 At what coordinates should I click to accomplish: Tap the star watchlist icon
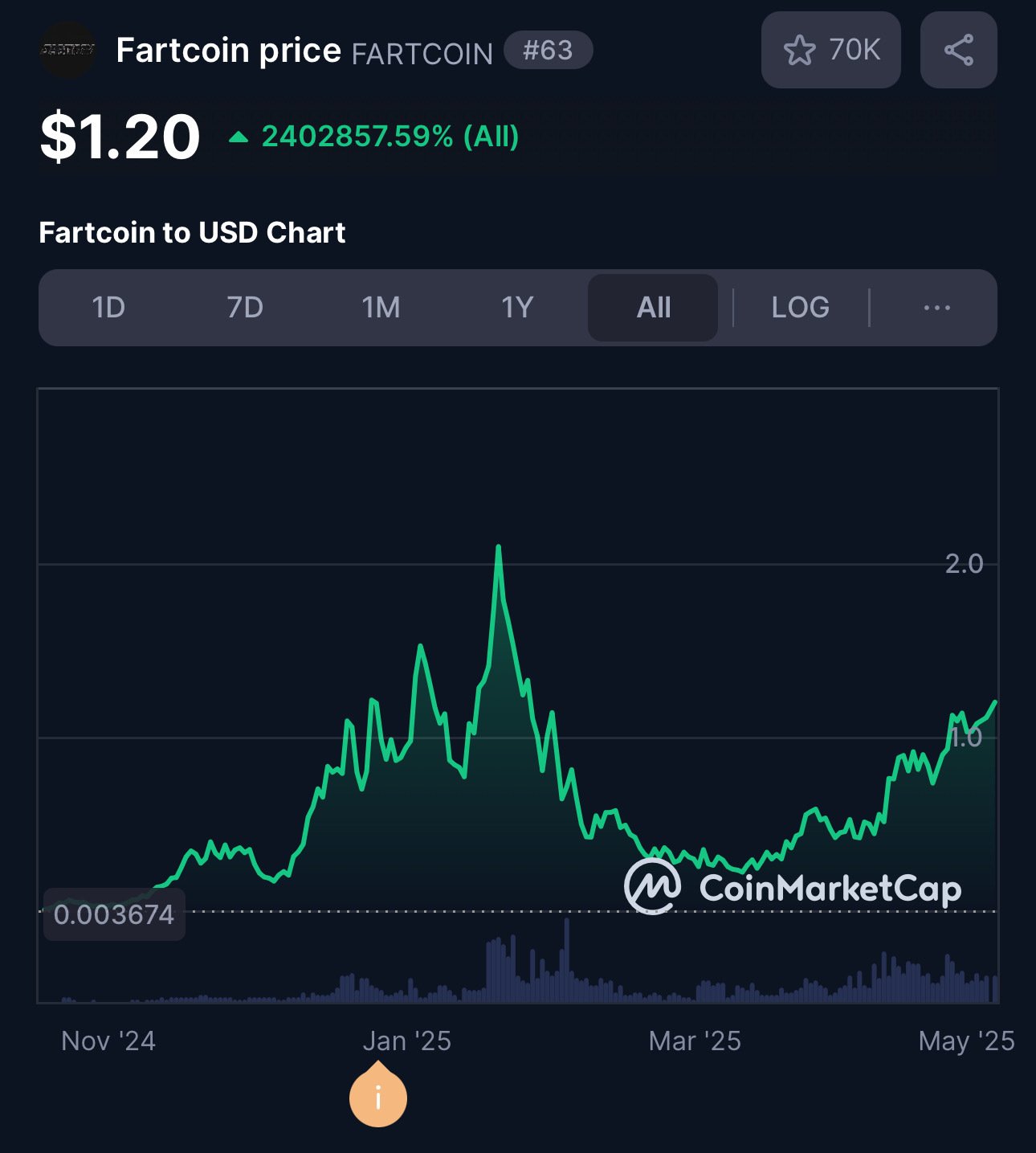tap(799, 50)
